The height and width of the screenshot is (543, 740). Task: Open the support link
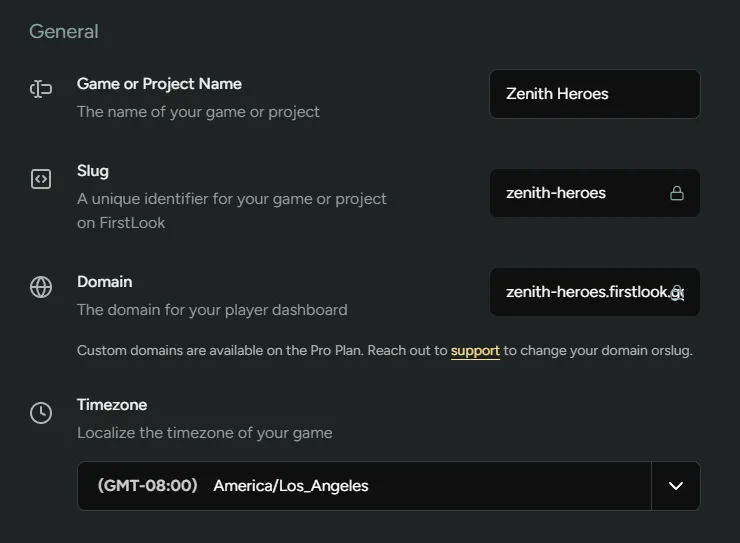click(475, 351)
